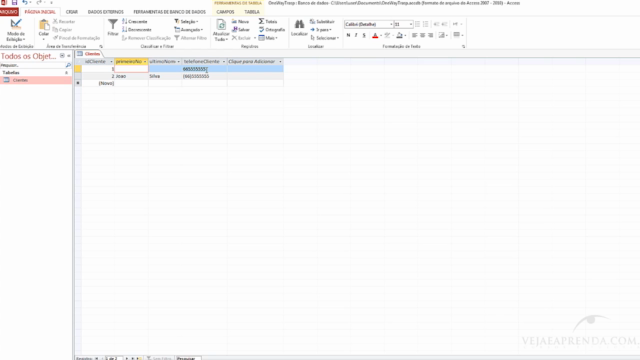Open the Ir para dropdown

coord(321,29)
